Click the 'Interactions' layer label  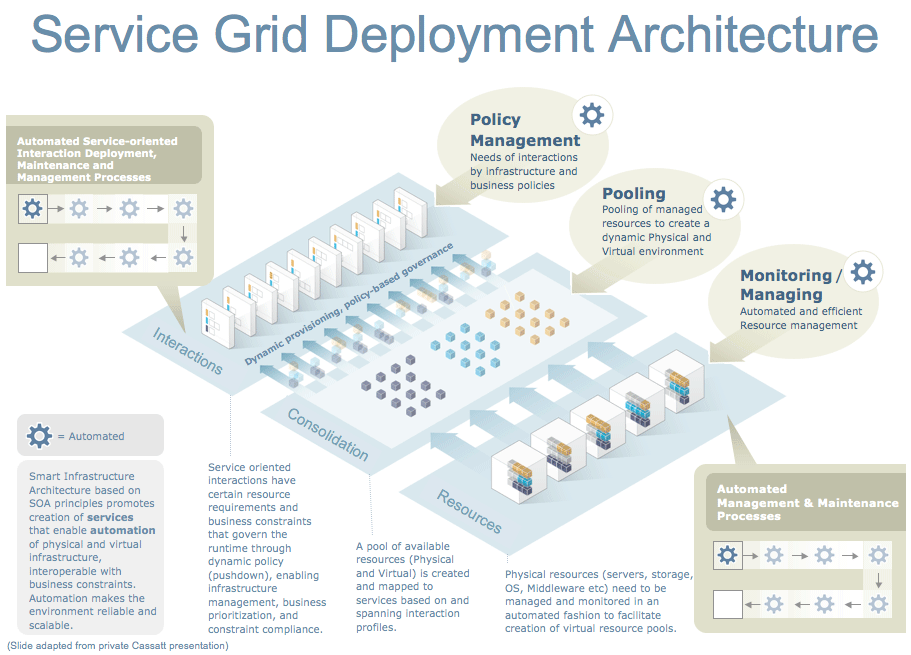point(188,350)
